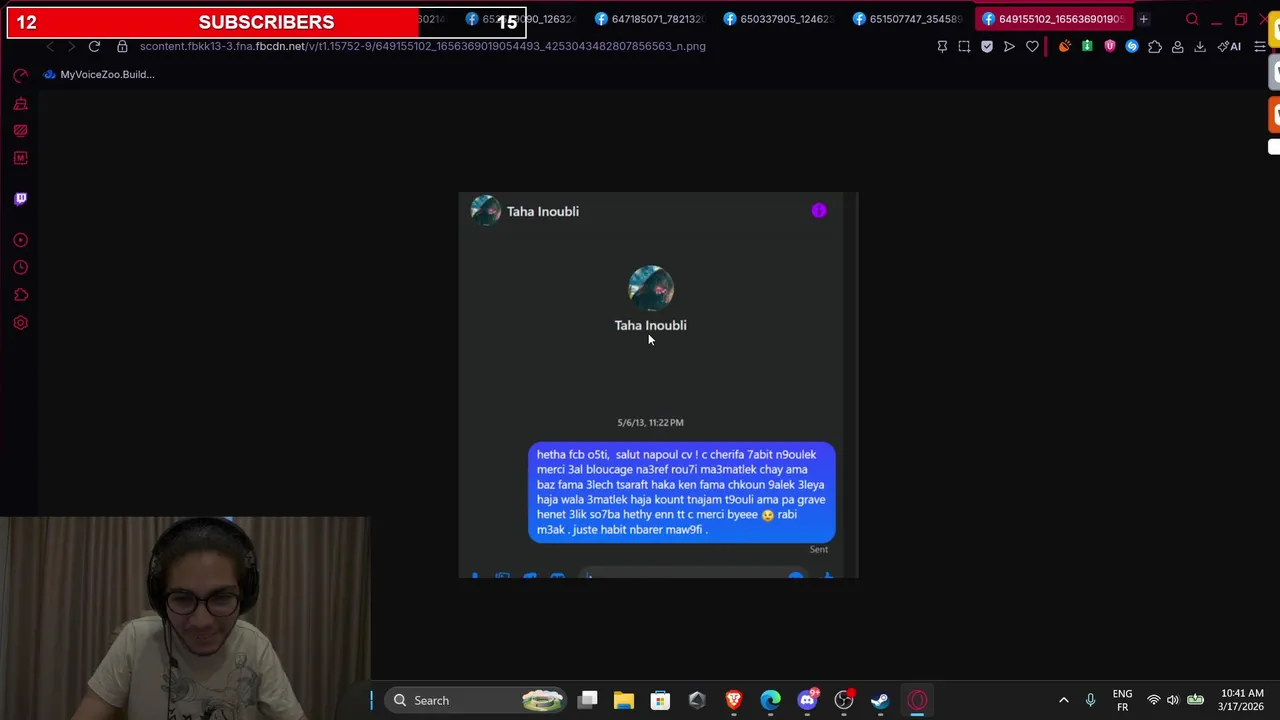Search tabs with the magnifier icon

tap(1192, 19)
